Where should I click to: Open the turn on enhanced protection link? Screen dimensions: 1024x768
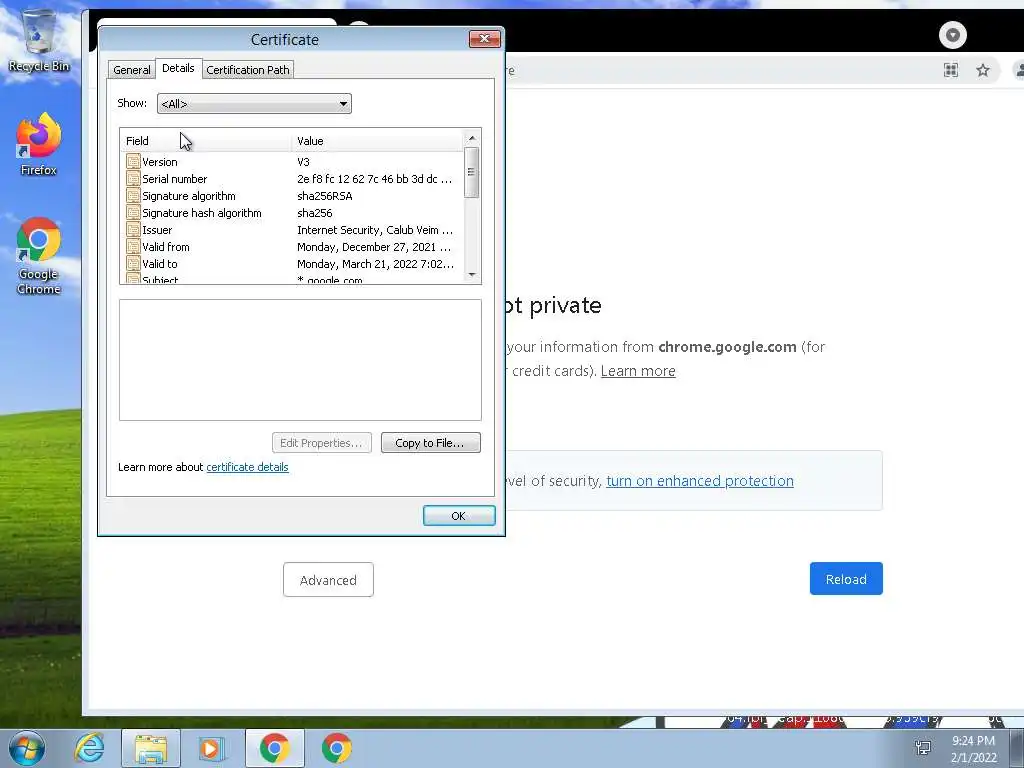[699, 481]
